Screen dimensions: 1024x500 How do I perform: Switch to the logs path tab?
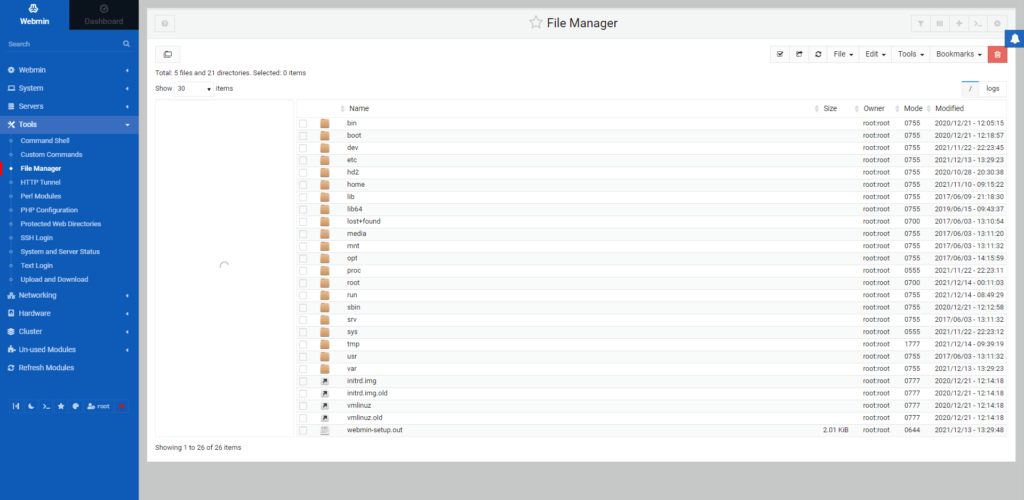coord(993,89)
